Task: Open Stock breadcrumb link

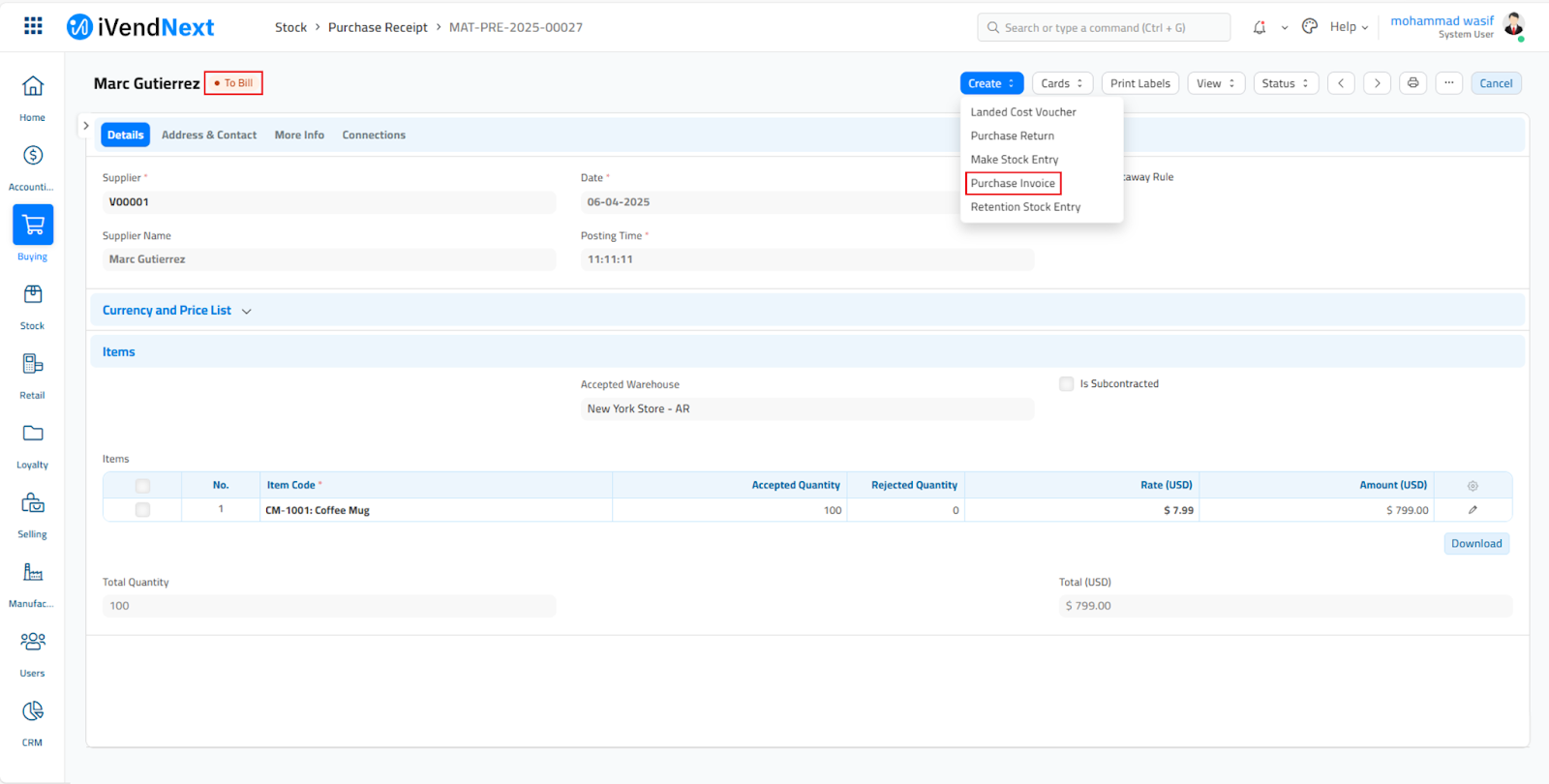Action: click(290, 27)
